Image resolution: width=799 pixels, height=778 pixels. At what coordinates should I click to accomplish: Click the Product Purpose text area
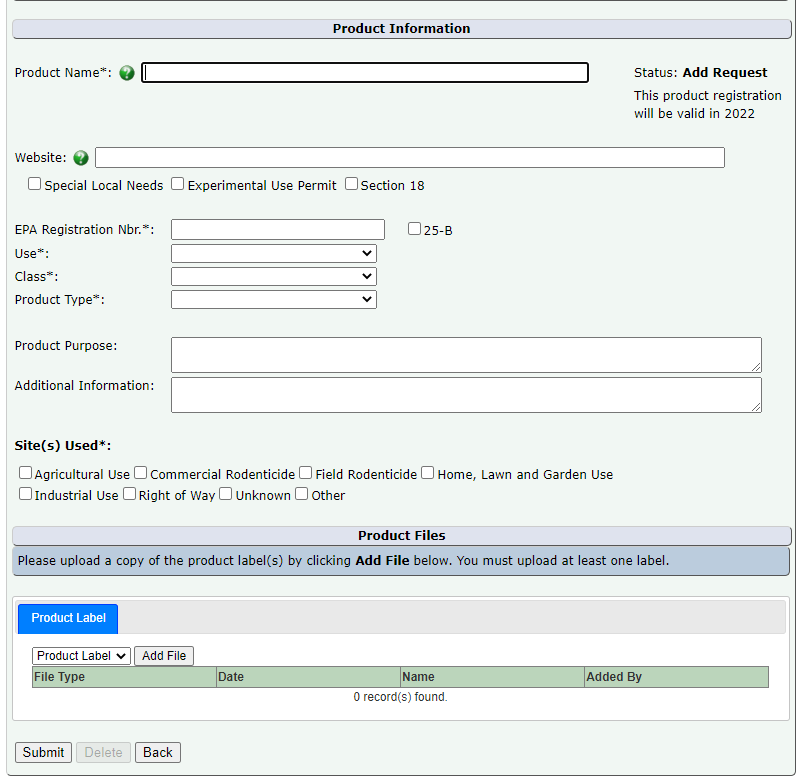pos(466,355)
